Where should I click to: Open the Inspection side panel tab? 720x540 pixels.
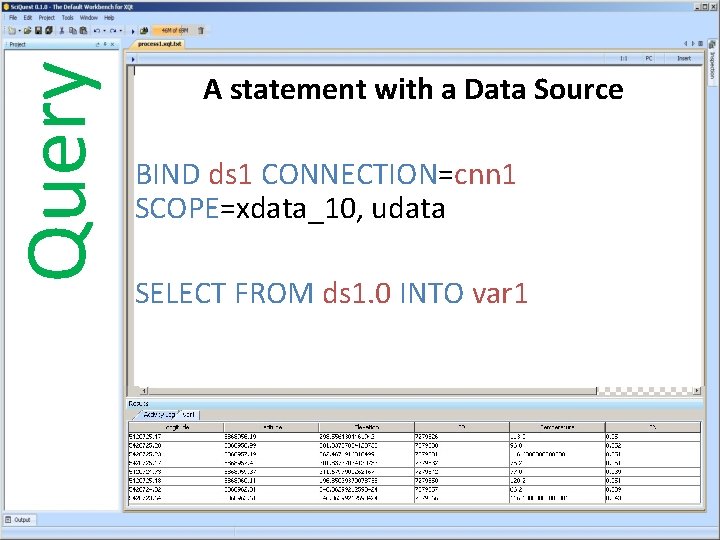[712, 64]
